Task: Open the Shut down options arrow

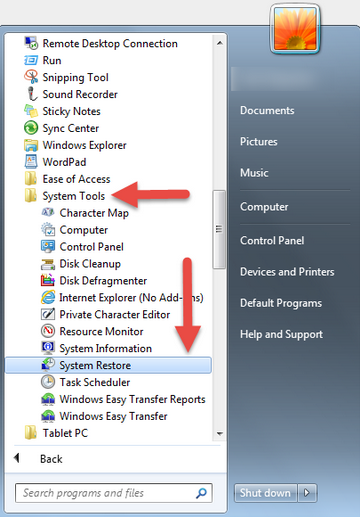Action: click(307, 492)
